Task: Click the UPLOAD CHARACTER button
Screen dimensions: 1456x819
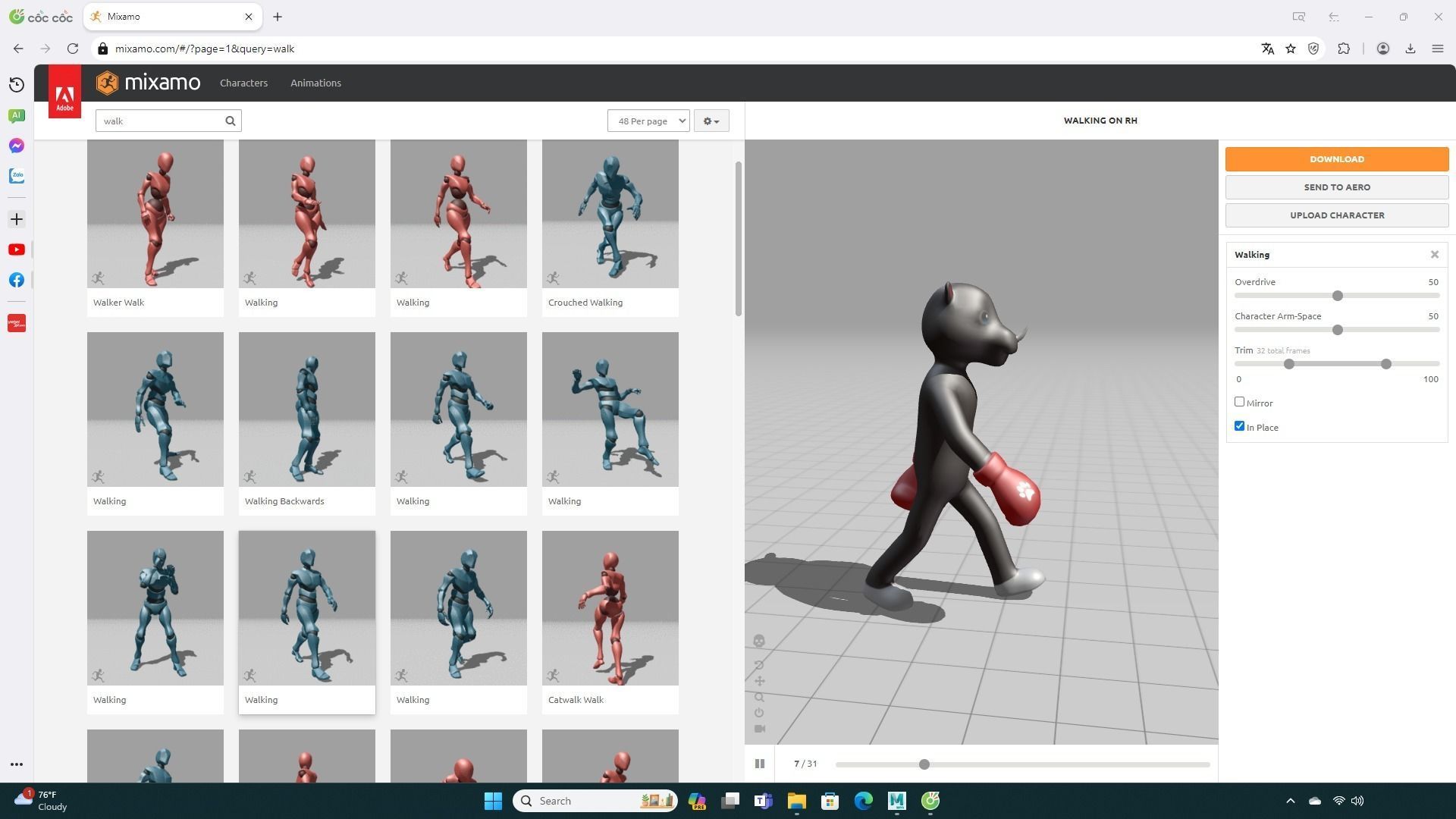Action: [x=1336, y=215]
